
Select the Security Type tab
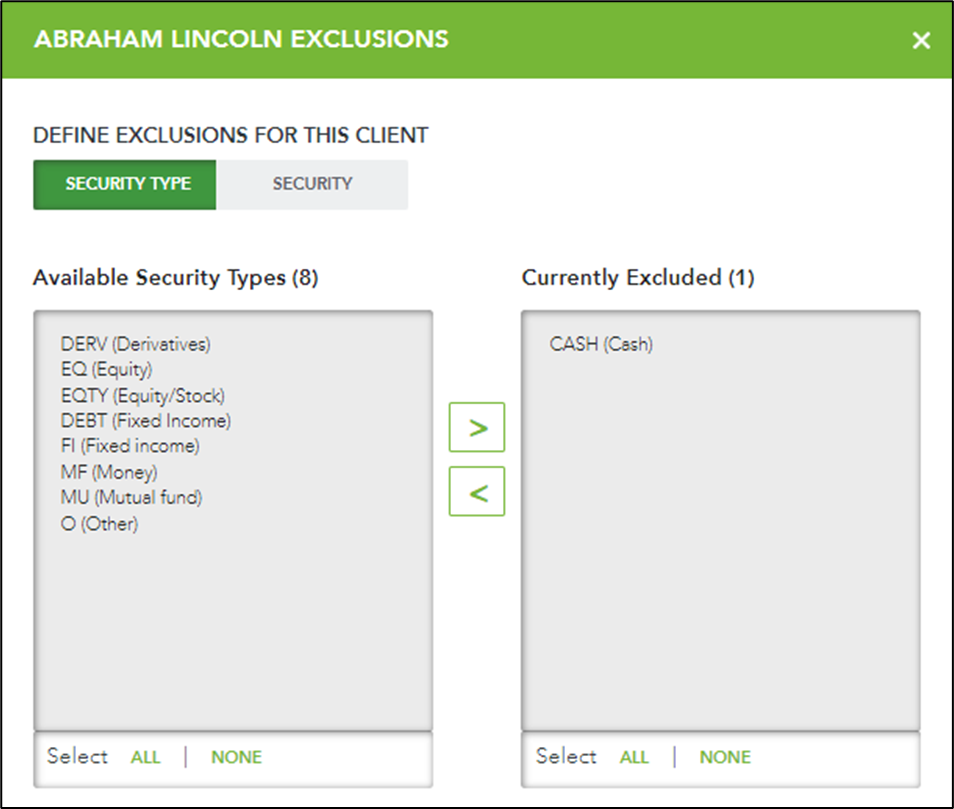pyautogui.click(x=125, y=184)
